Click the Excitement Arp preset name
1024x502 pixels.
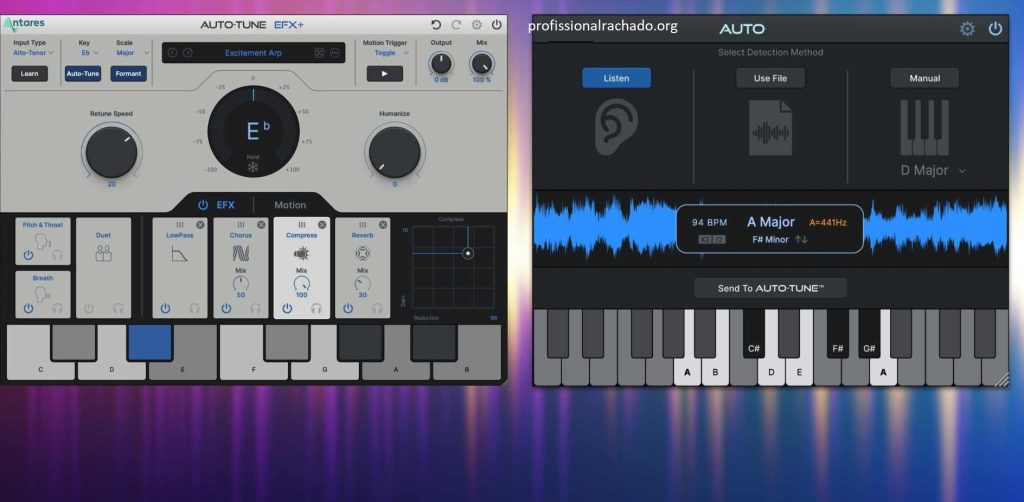253,53
